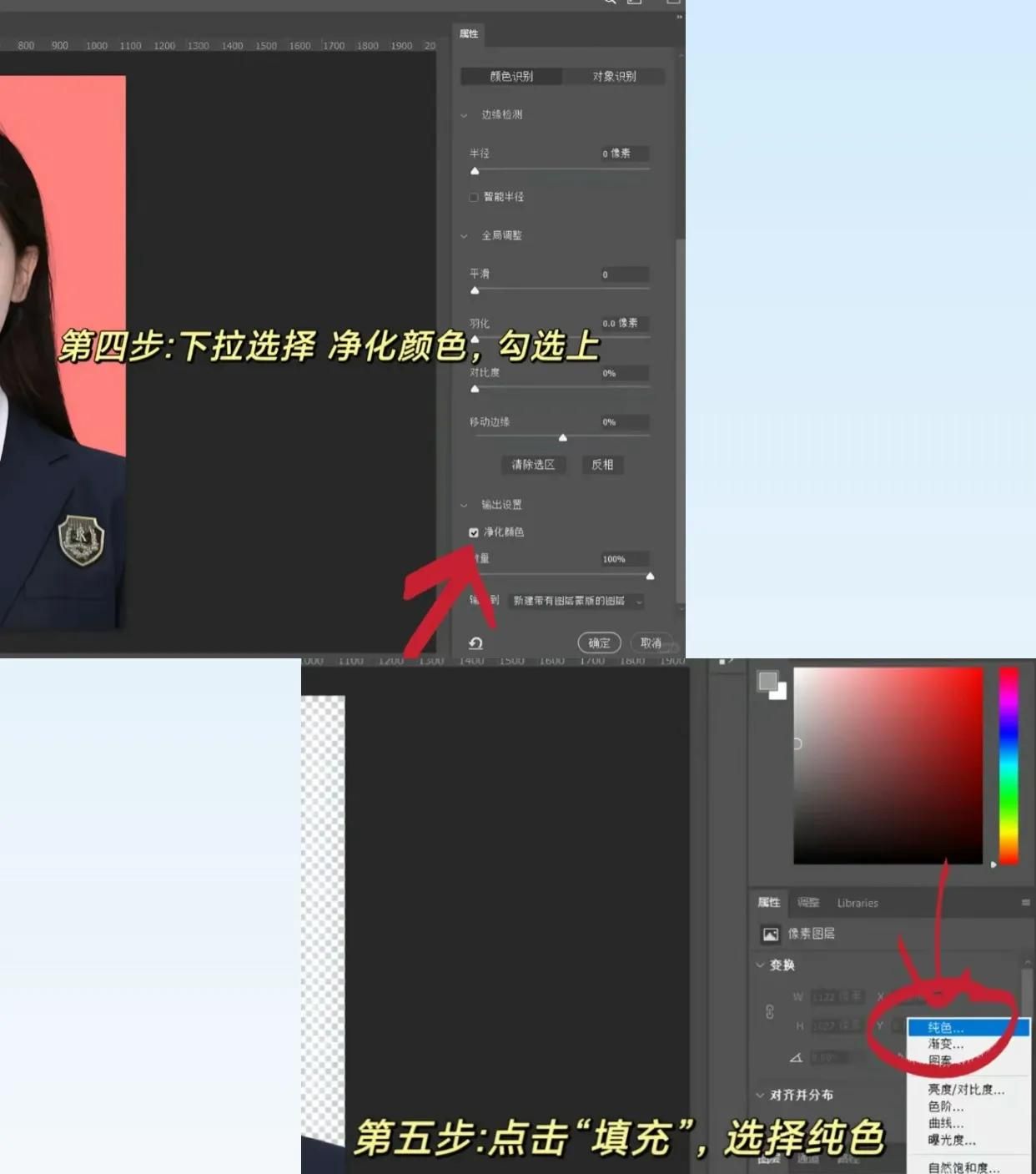
Task: Click the reset settings icon in Select and Mask
Action: coord(475,642)
